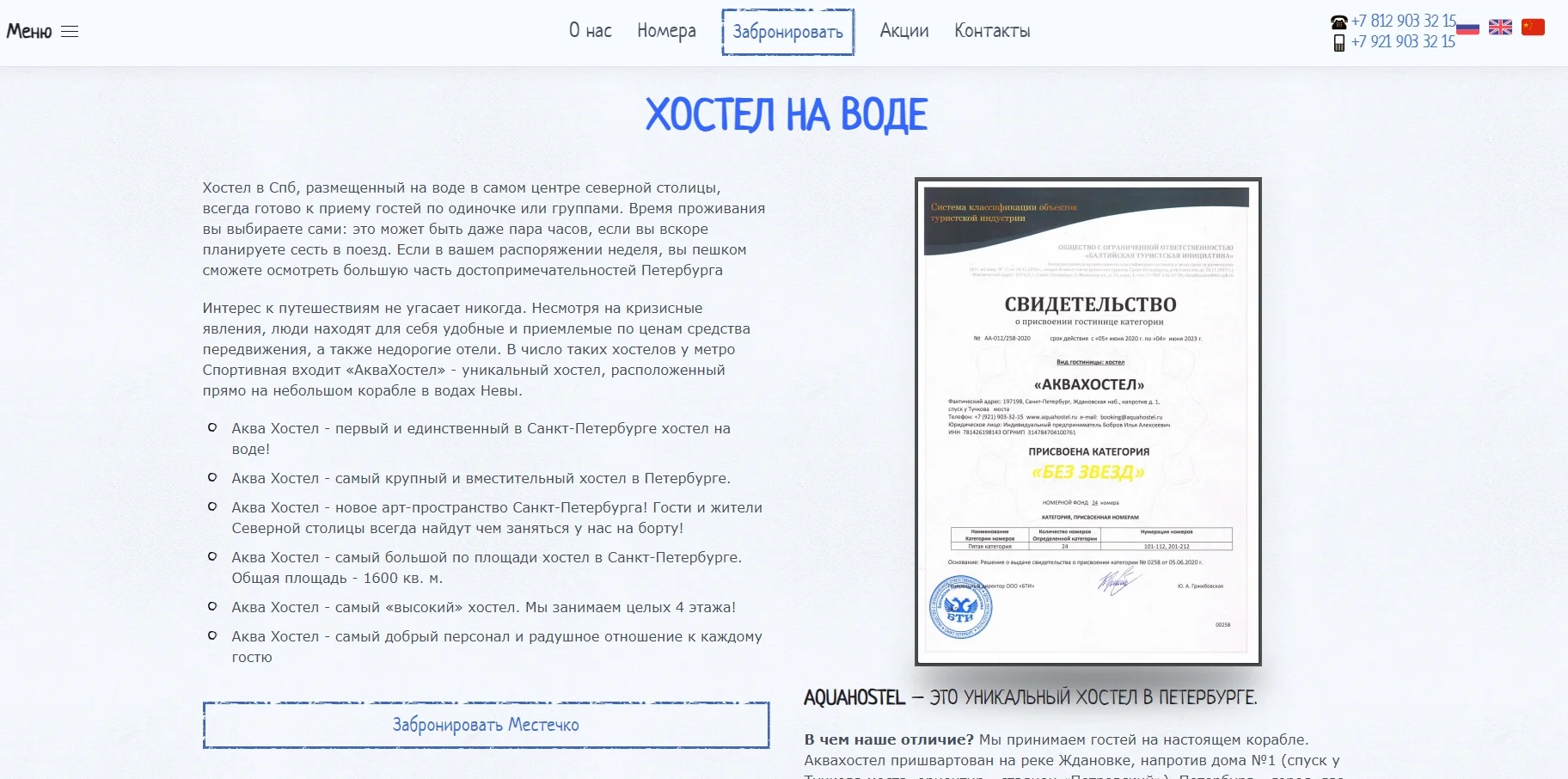Click the bold text В чем наше отличие?

point(889,739)
